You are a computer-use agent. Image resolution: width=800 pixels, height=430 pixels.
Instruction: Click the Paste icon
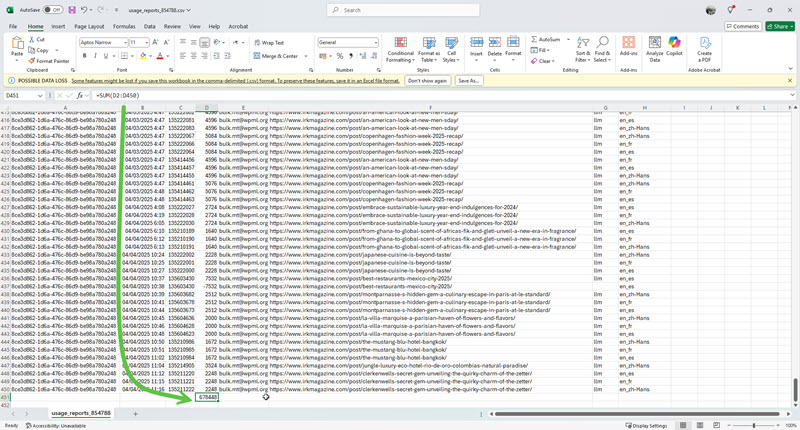coord(17,43)
